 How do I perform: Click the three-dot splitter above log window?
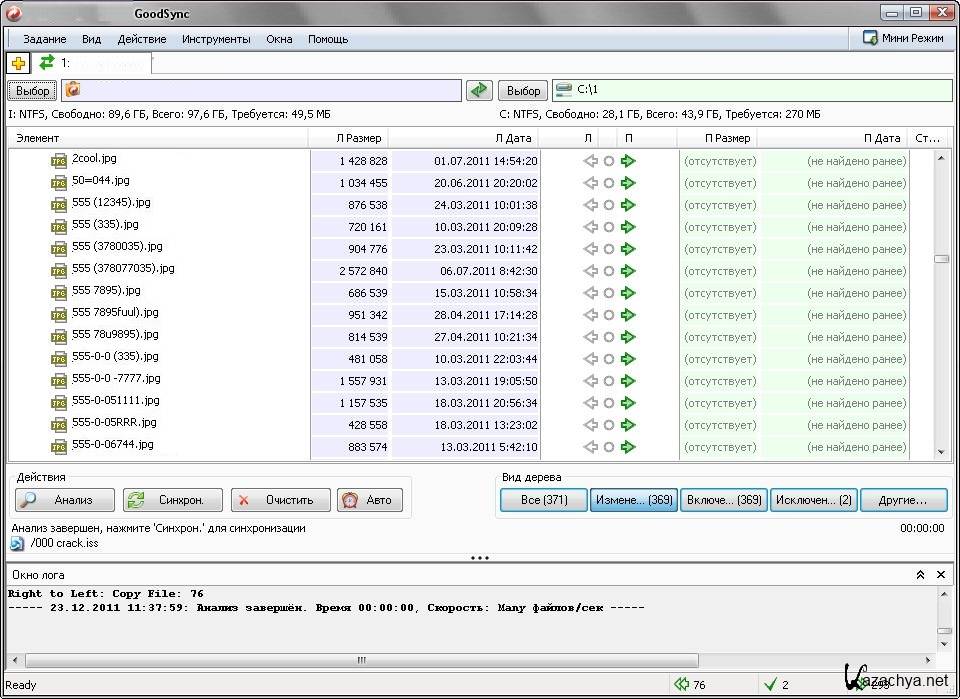479,558
